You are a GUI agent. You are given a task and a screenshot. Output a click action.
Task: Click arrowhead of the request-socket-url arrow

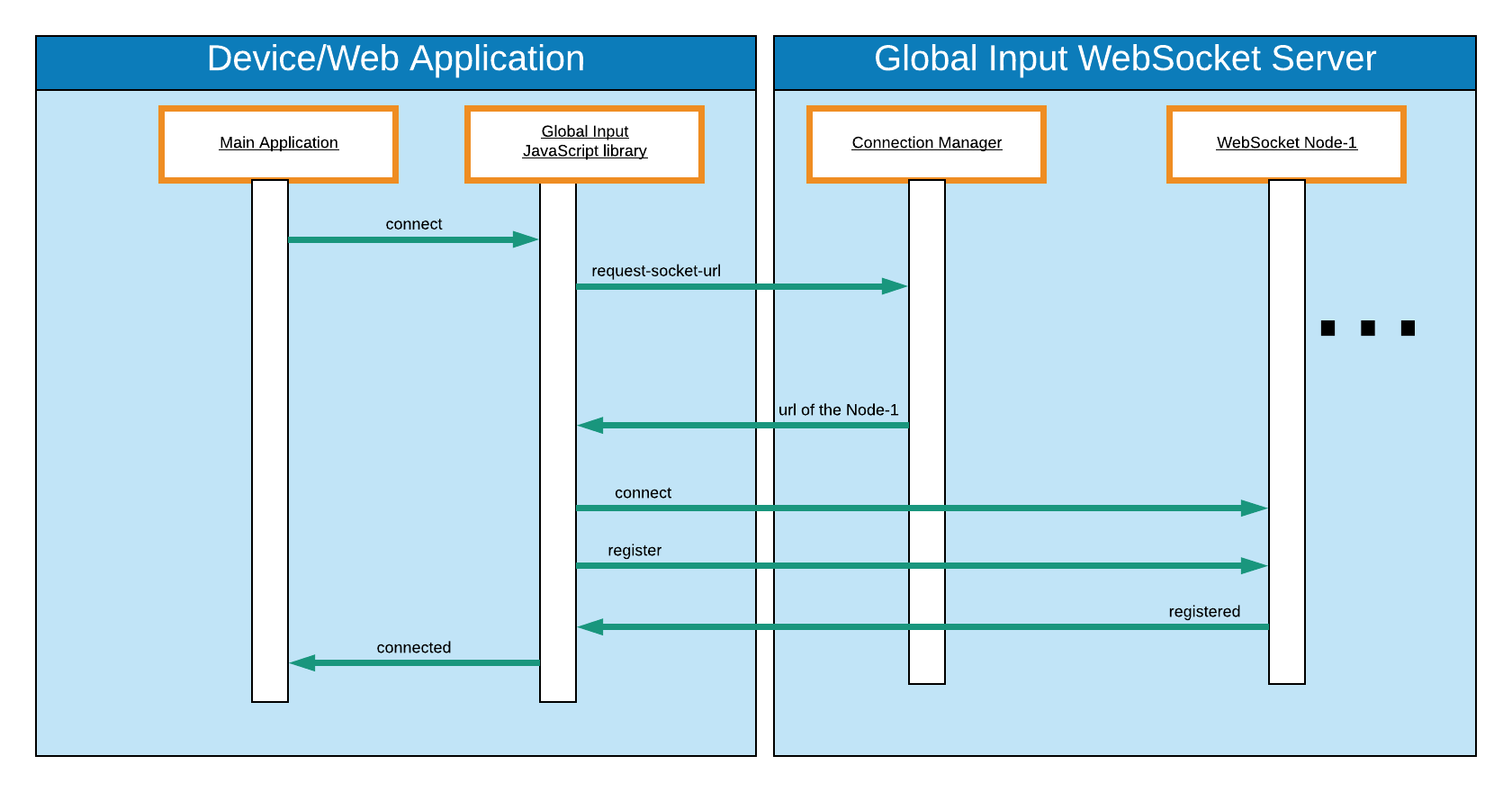click(894, 286)
